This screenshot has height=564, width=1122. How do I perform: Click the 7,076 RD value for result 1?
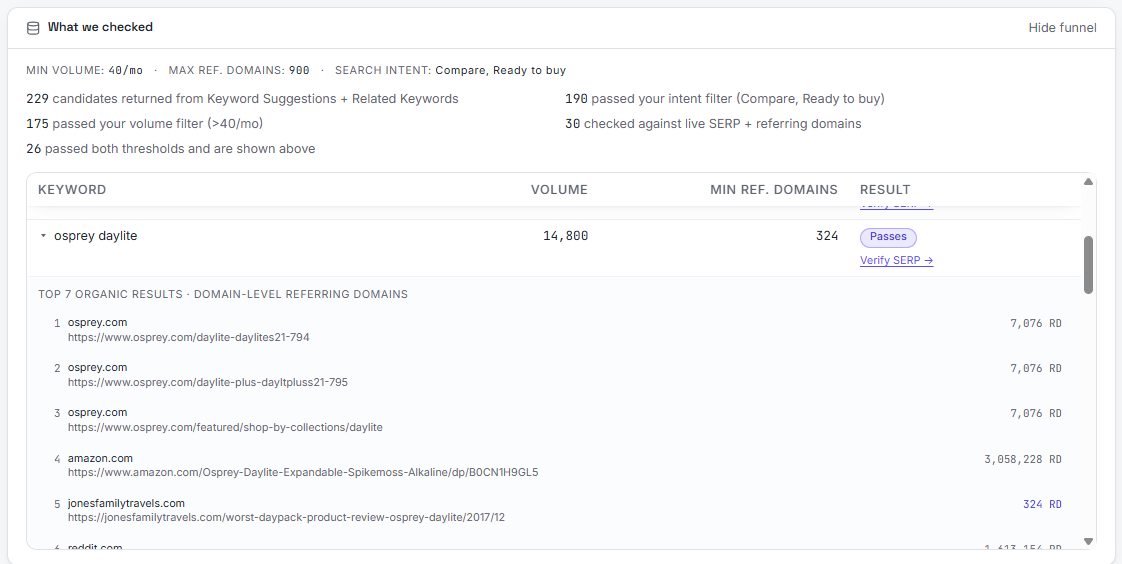(x=1036, y=324)
